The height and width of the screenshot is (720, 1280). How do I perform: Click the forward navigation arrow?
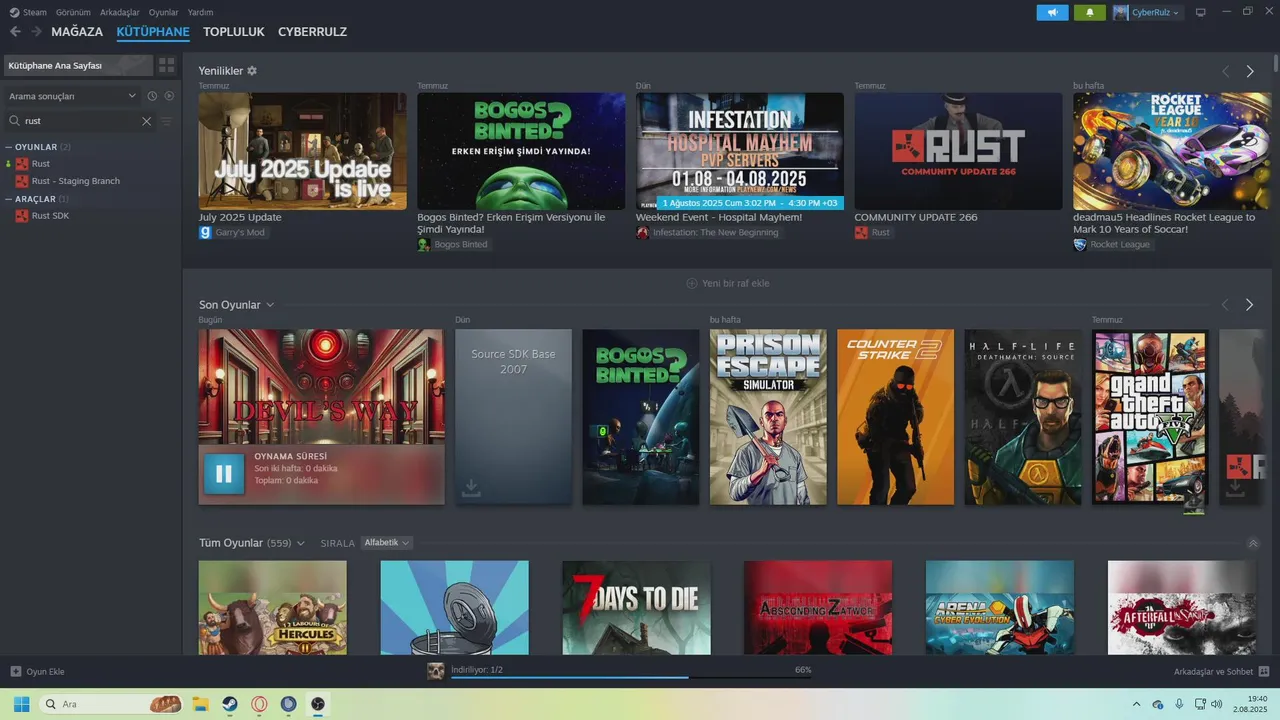tap(36, 32)
